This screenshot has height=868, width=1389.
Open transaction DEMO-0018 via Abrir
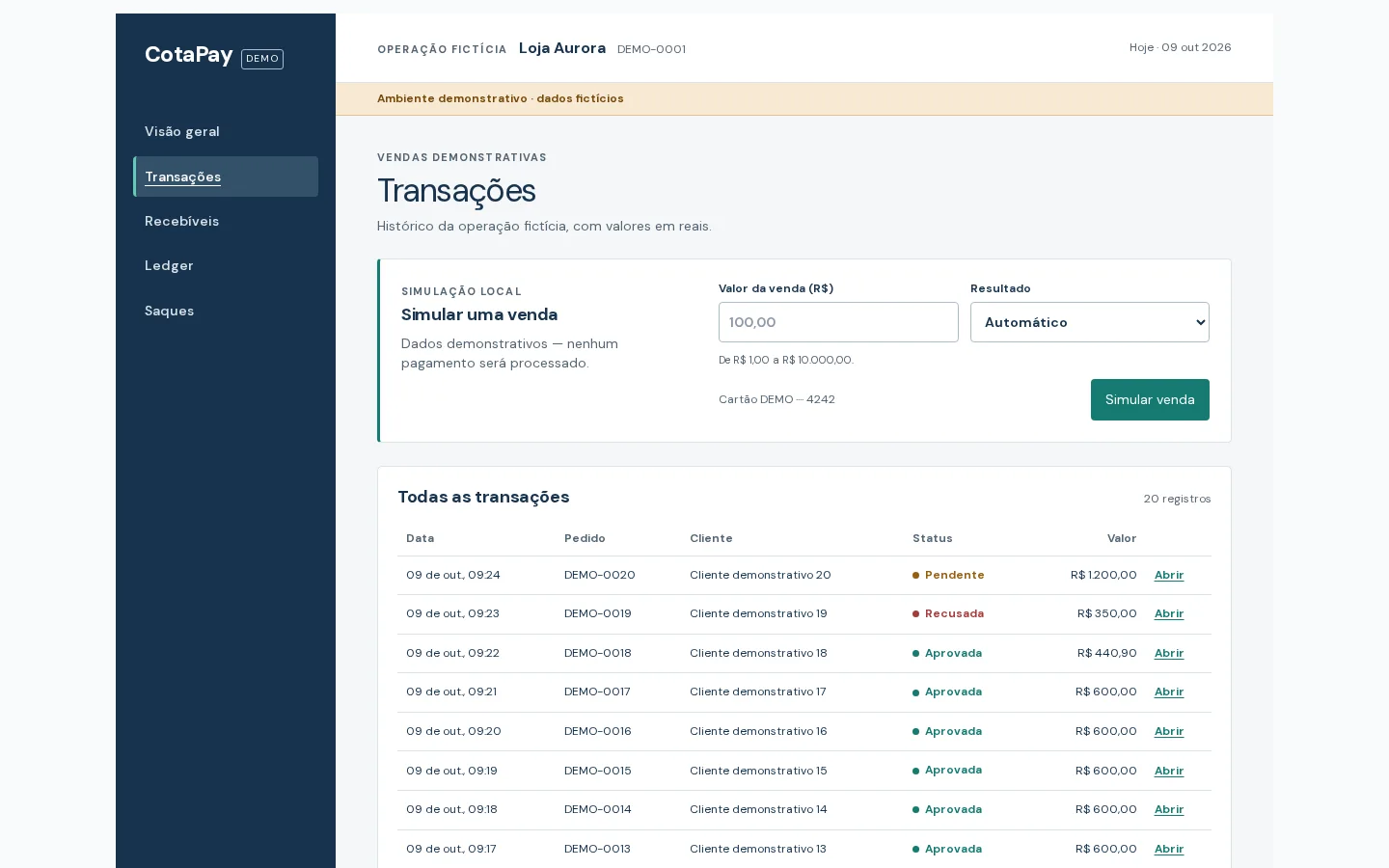click(x=1169, y=653)
